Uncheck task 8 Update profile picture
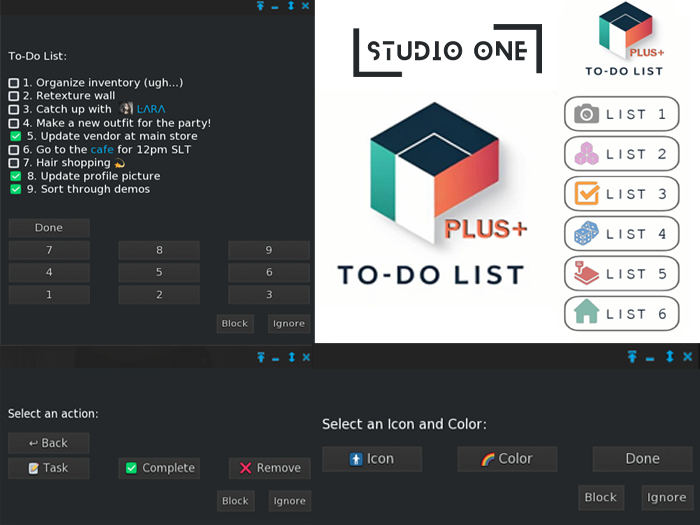This screenshot has width=700, height=525. [16, 176]
